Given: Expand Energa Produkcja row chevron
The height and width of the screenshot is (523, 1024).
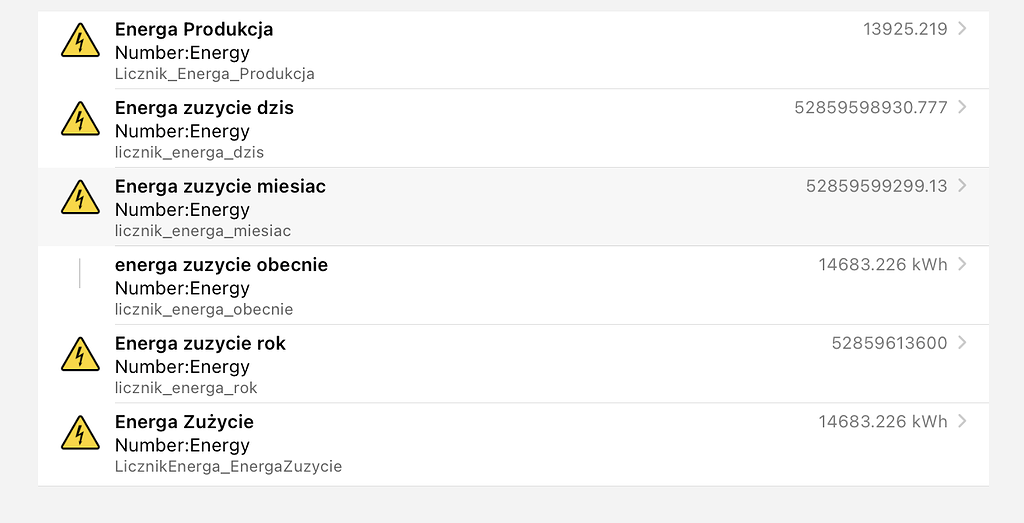Looking at the screenshot, I should [x=962, y=29].
